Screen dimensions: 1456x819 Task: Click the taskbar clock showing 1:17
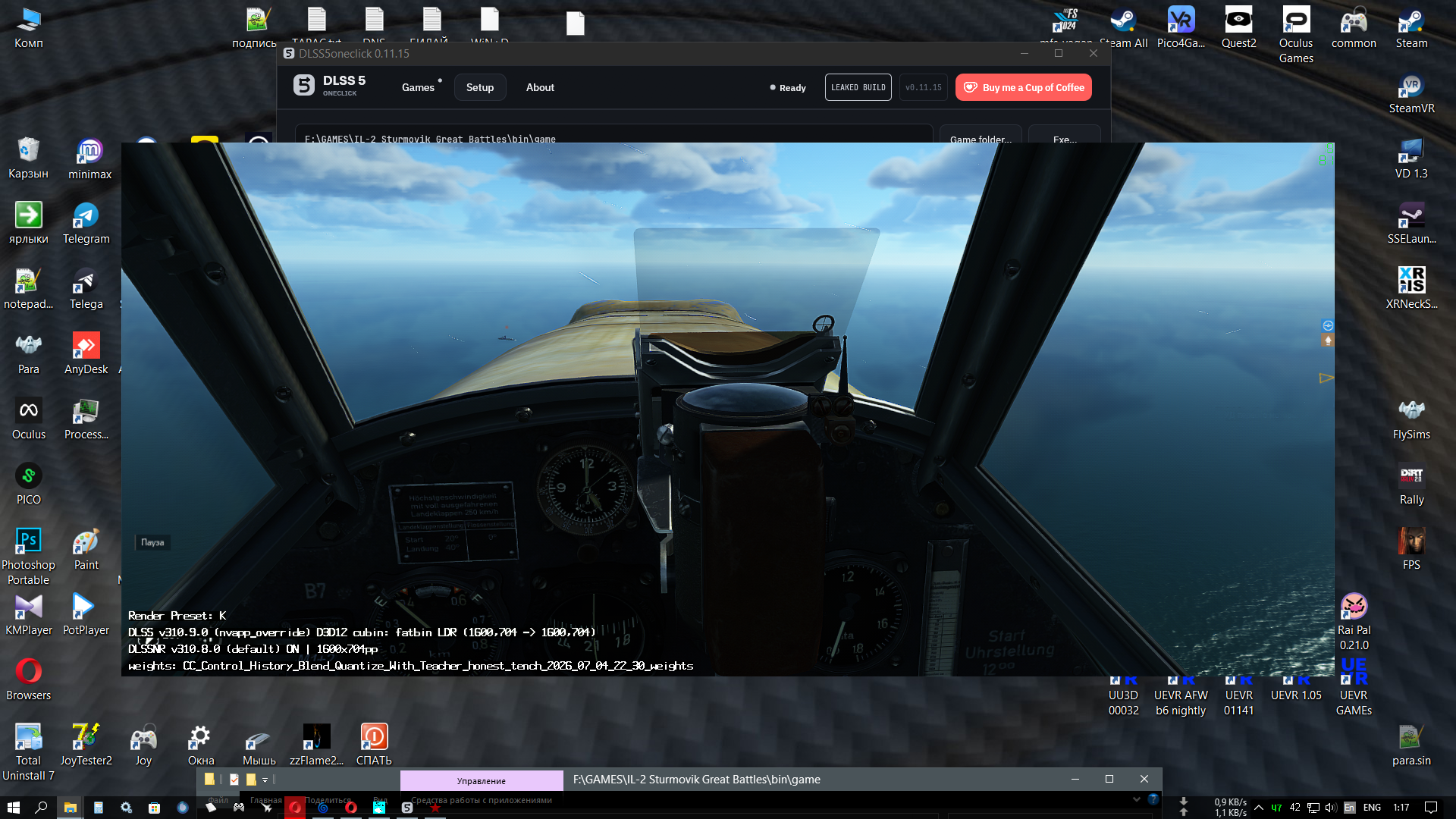[1401, 808]
